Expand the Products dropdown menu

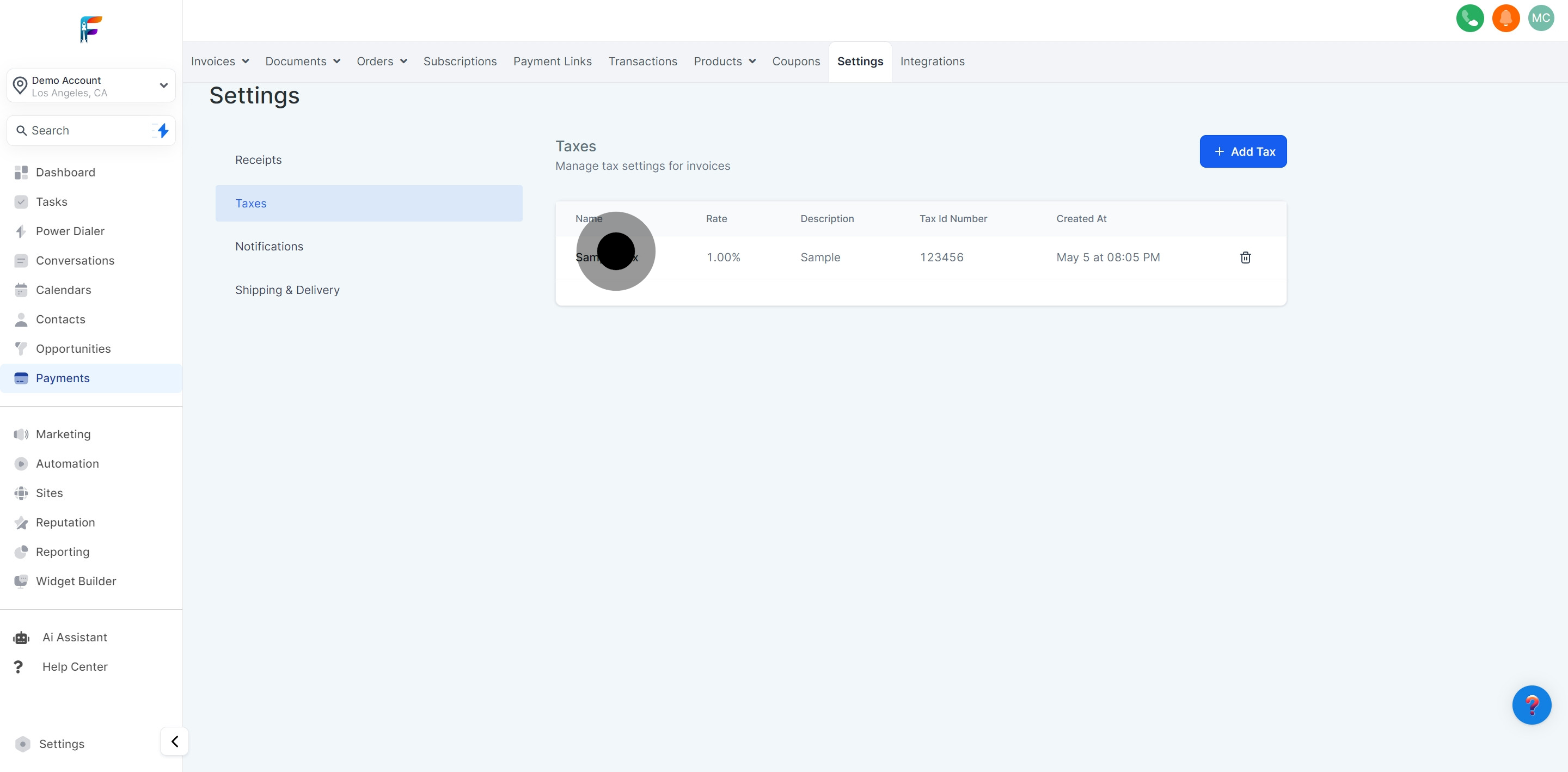724,62
